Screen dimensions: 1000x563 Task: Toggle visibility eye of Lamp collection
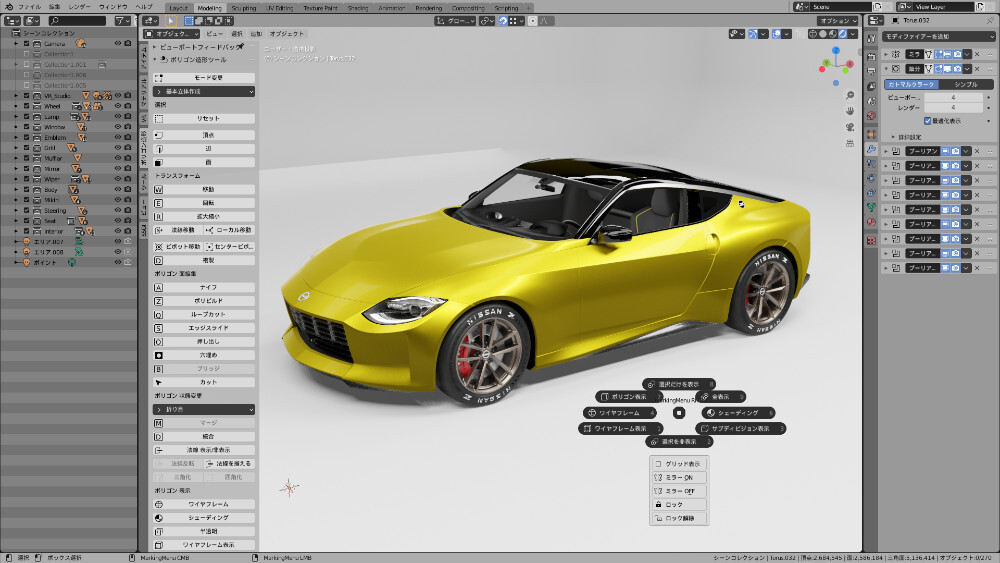tap(118, 117)
